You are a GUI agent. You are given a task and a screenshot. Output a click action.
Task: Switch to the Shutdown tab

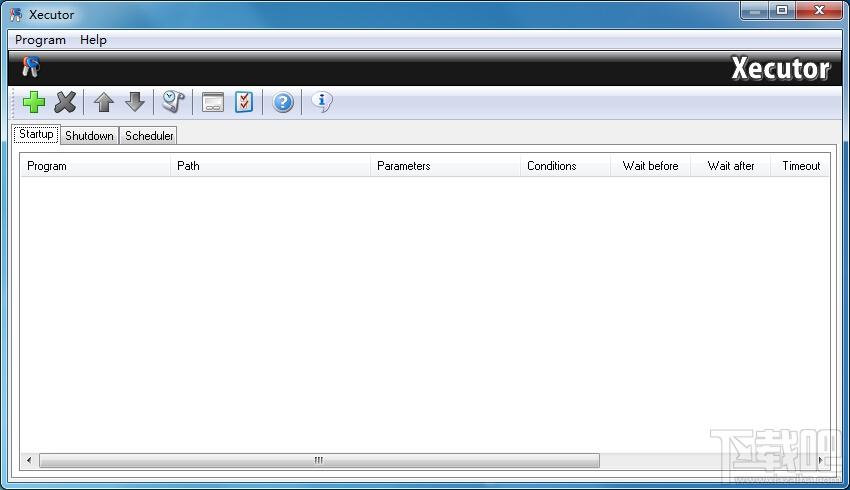[89, 136]
